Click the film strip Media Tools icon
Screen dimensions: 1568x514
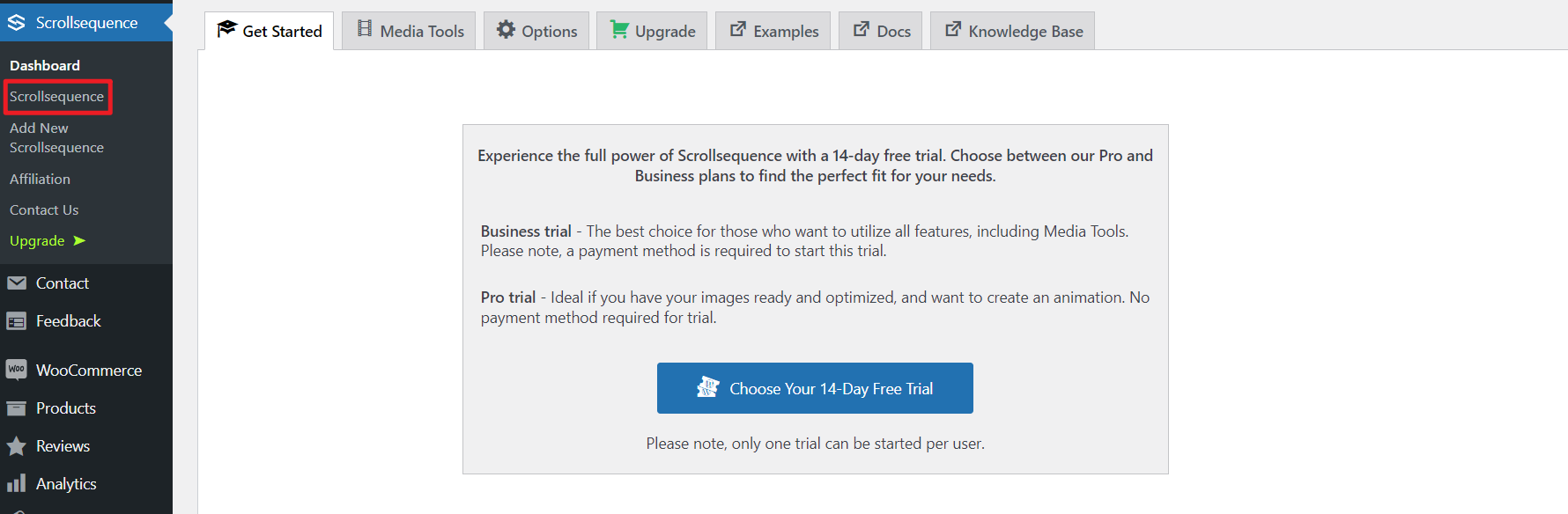(365, 29)
